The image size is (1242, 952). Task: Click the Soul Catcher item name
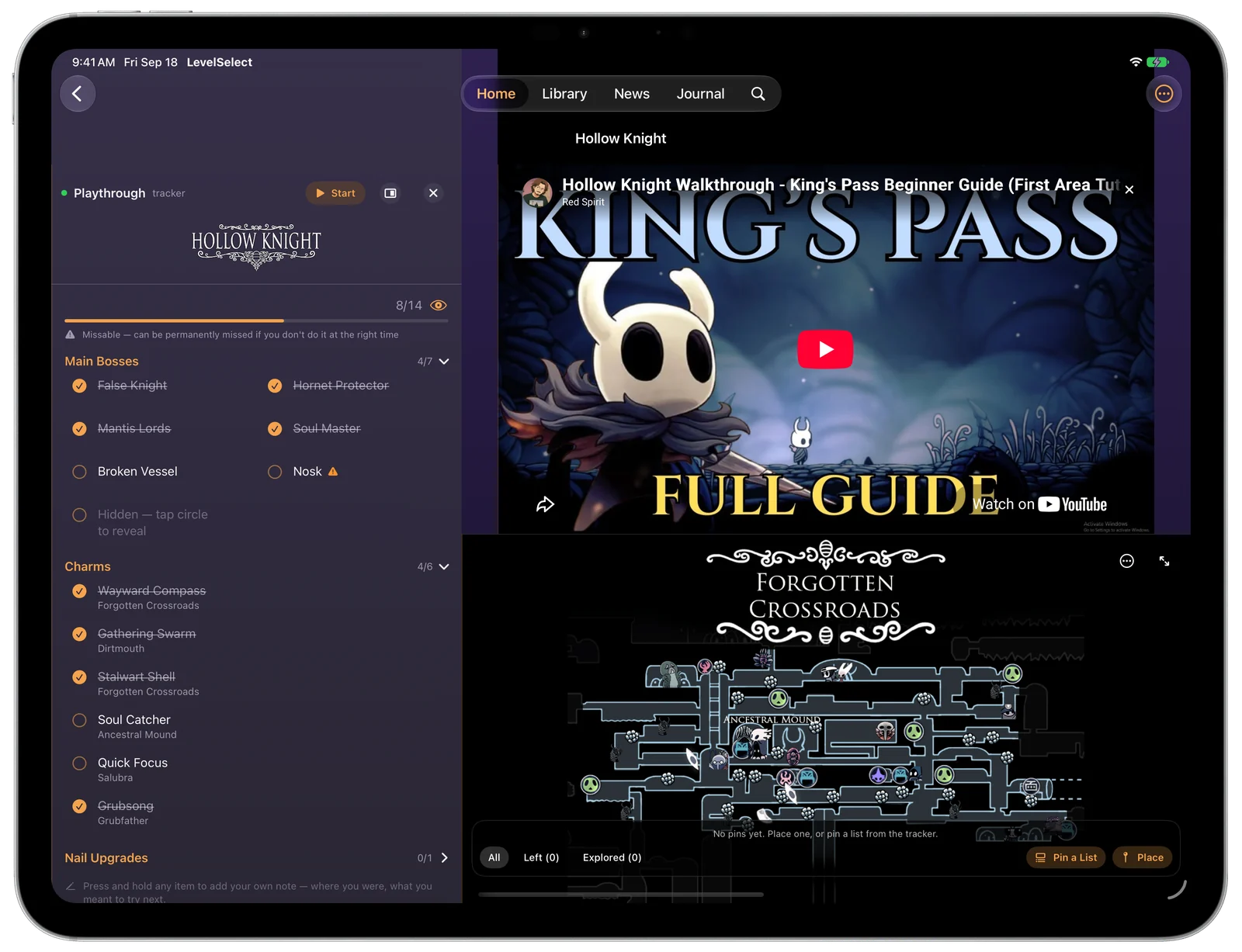tap(134, 720)
